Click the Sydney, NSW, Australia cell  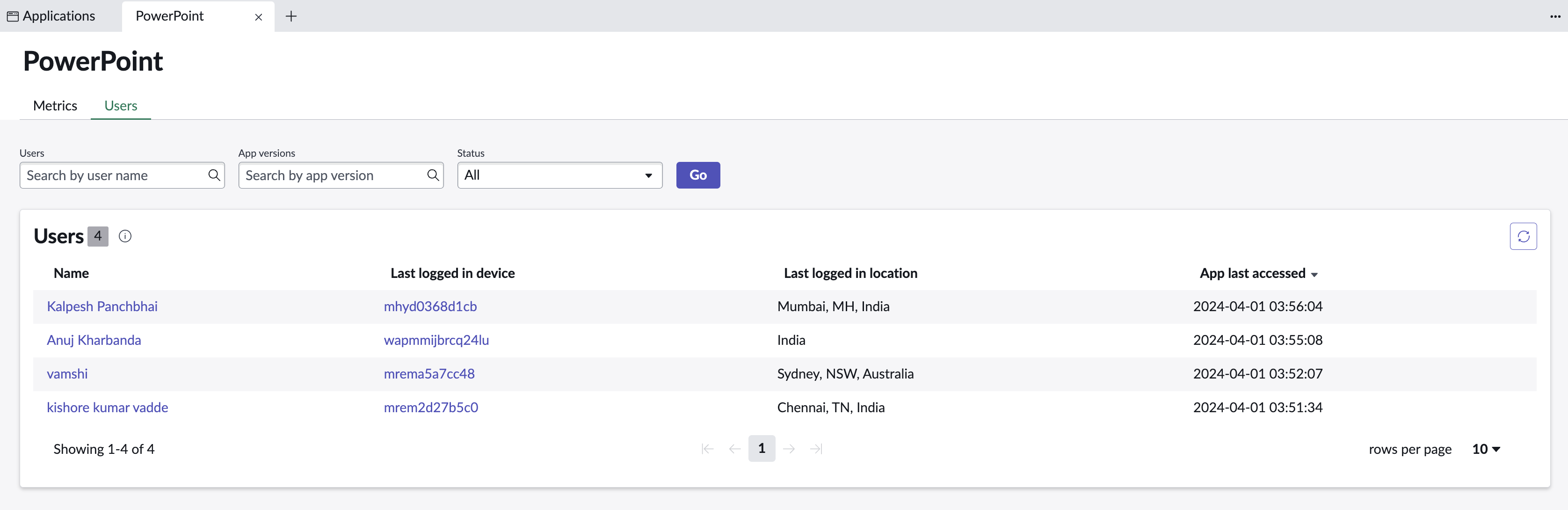tap(845, 374)
